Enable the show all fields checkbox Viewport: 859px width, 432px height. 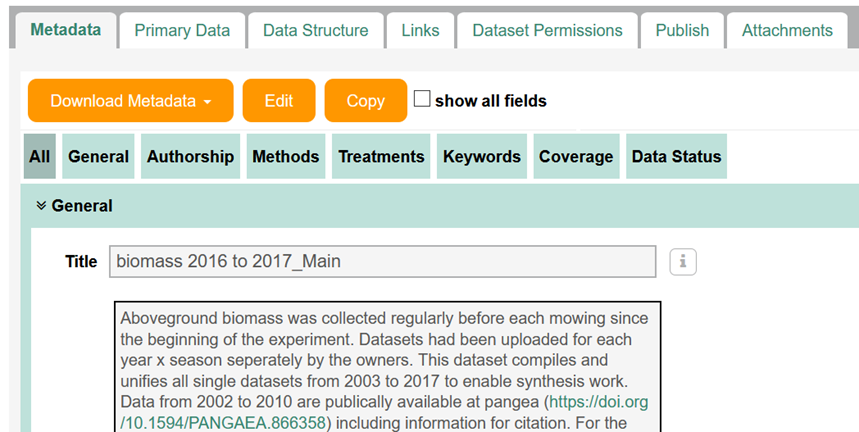pos(421,99)
